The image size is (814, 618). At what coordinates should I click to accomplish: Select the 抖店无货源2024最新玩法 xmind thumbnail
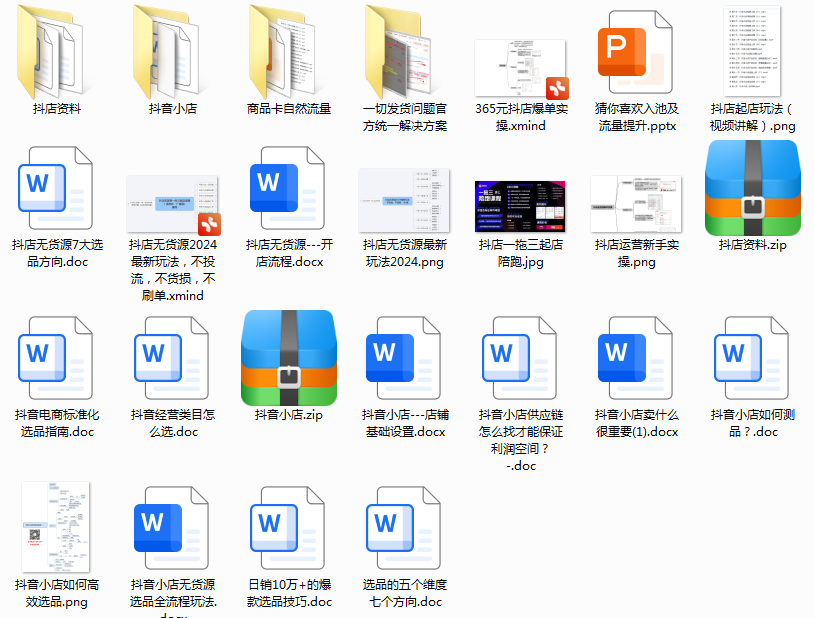coord(173,205)
